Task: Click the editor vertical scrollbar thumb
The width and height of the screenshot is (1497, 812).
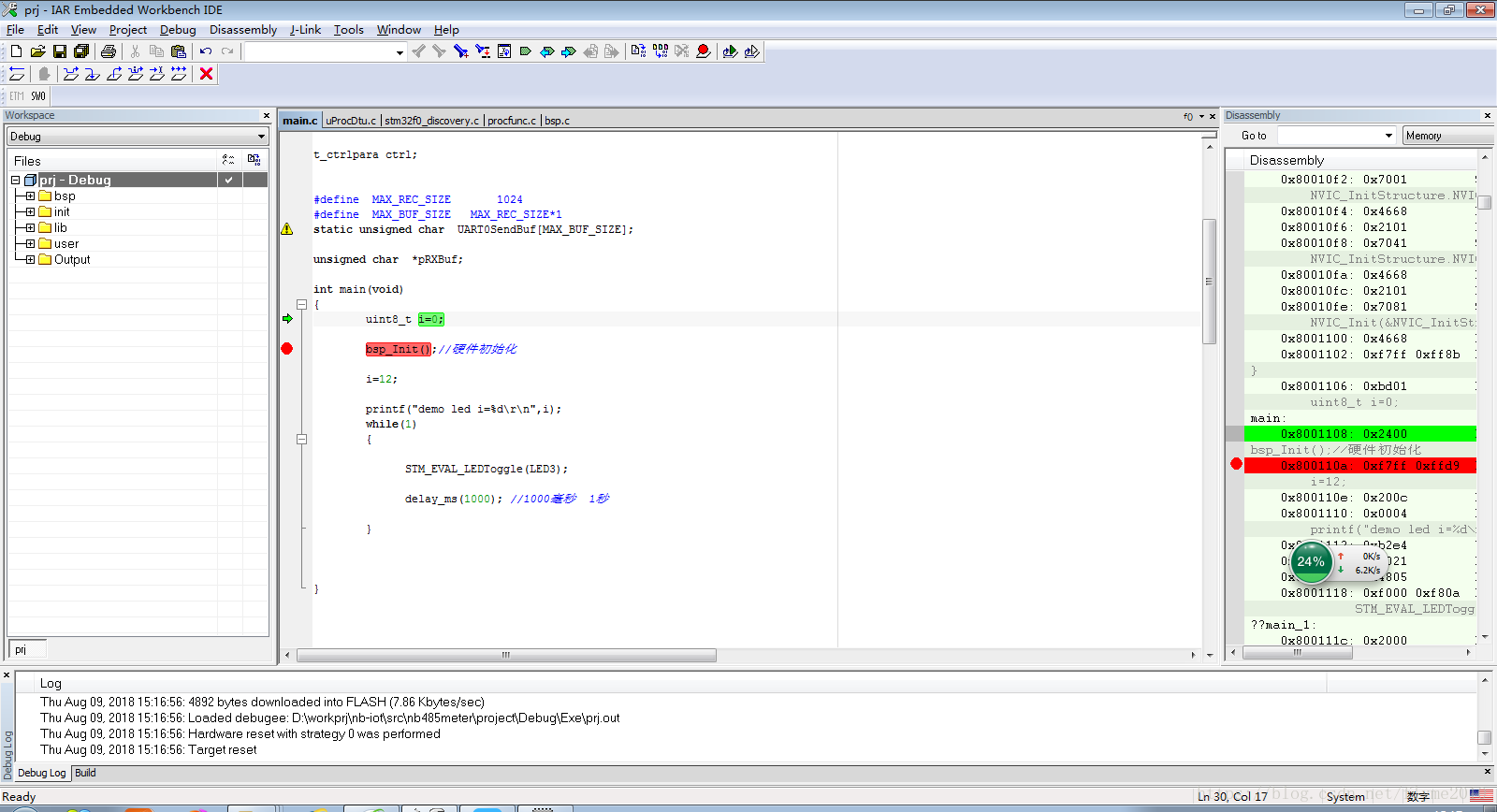Action: pos(1209,281)
